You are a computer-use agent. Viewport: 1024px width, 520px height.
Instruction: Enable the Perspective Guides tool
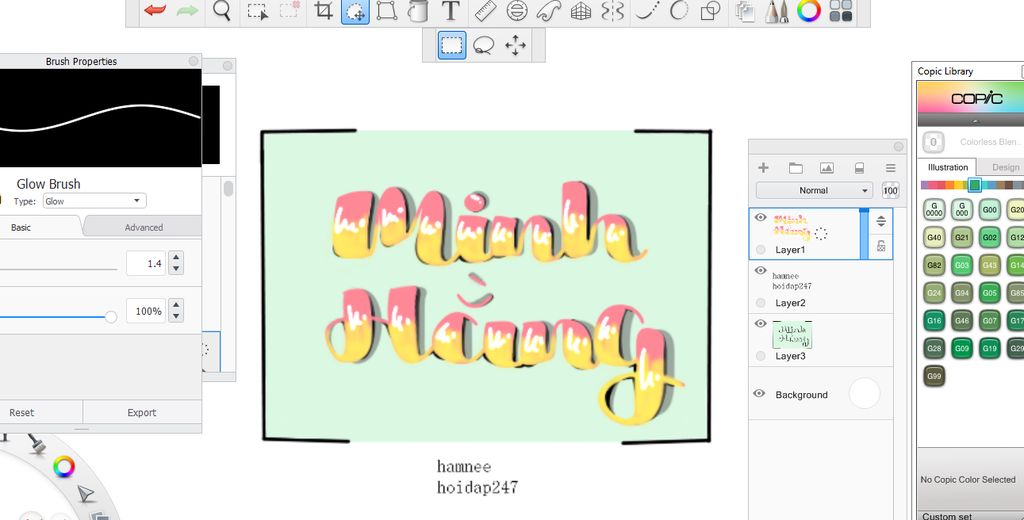[581, 10]
